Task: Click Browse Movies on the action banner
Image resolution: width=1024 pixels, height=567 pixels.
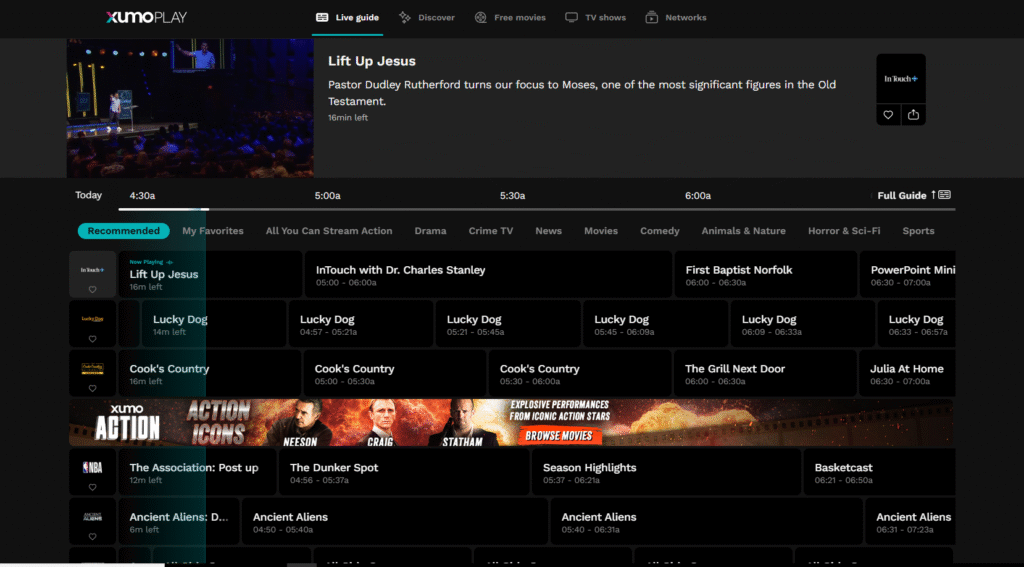Action: [x=560, y=435]
